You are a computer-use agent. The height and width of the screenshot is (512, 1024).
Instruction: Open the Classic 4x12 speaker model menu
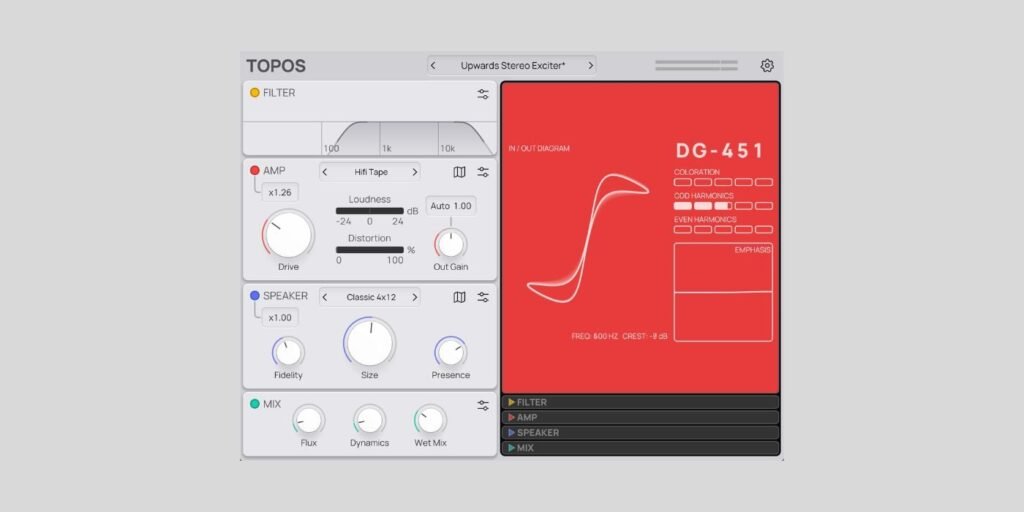(x=370, y=297)
